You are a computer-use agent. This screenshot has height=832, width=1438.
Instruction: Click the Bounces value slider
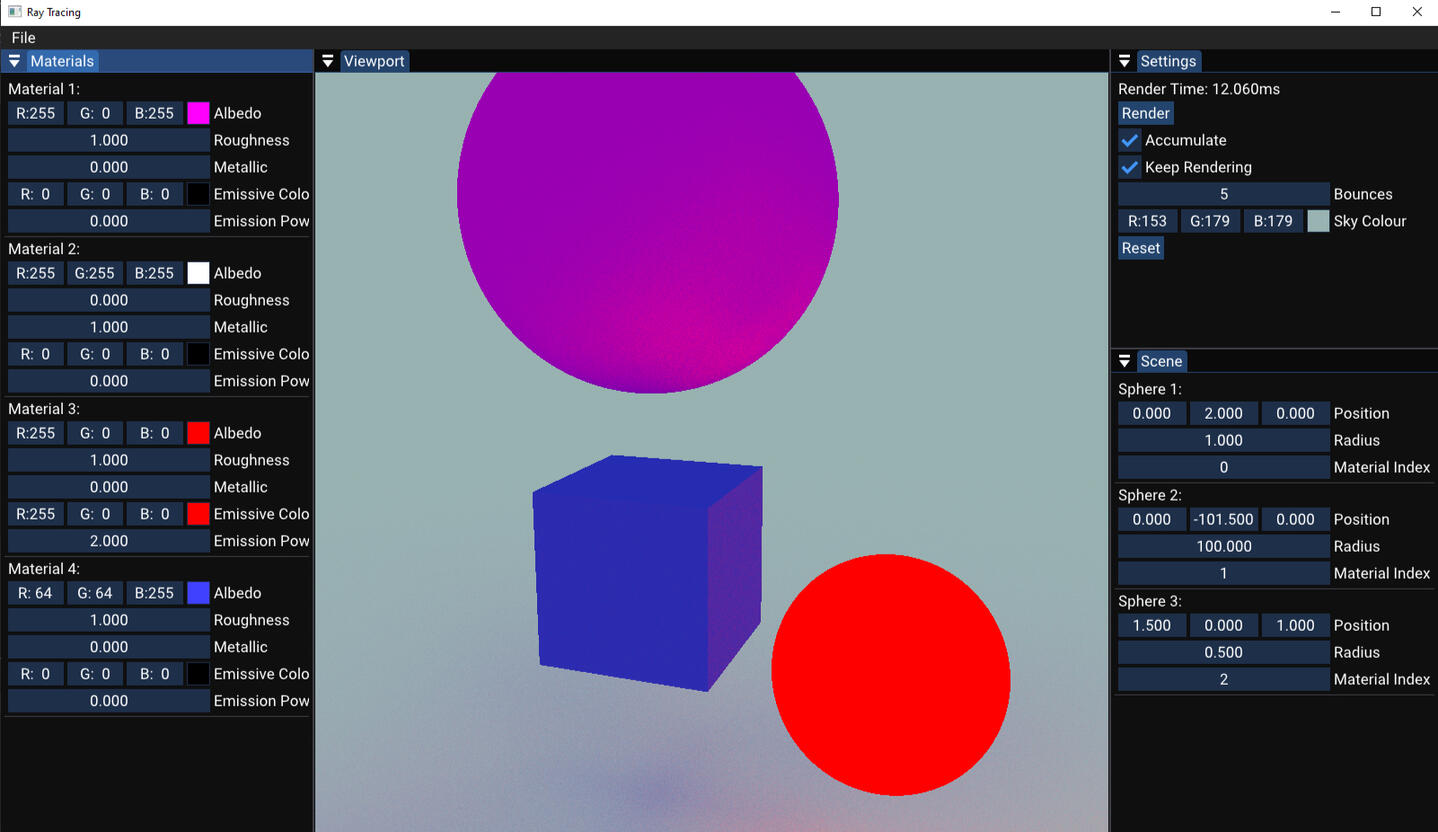pyautogui.click(x=1223, y=194)
